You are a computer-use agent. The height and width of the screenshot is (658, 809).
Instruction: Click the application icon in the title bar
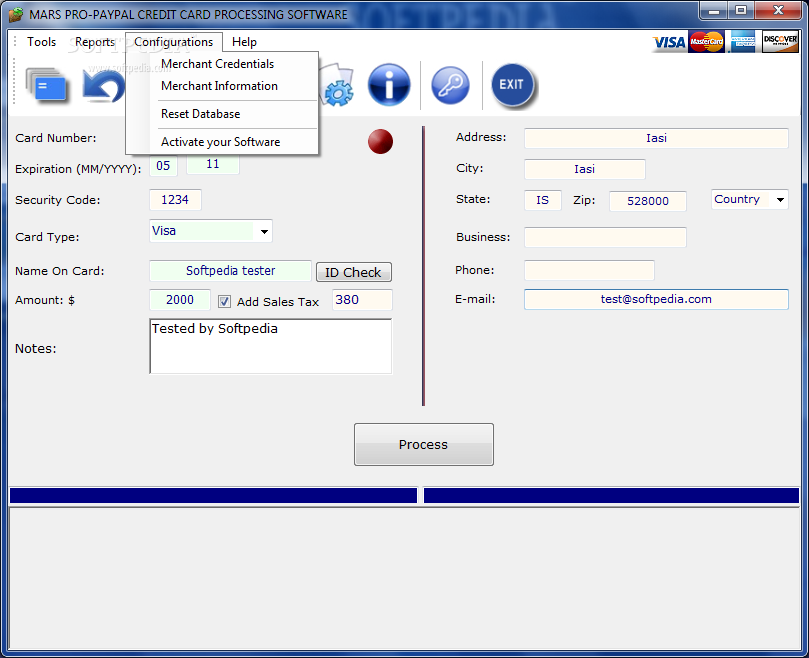pyautogui.click(x=15, y=14)
